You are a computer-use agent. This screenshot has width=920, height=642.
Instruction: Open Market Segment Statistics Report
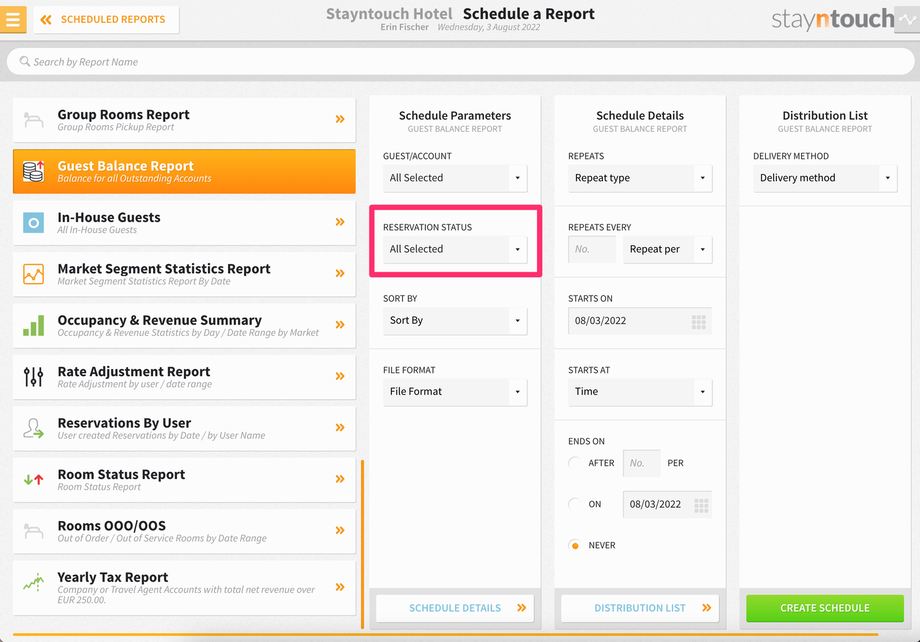point(184,274)
